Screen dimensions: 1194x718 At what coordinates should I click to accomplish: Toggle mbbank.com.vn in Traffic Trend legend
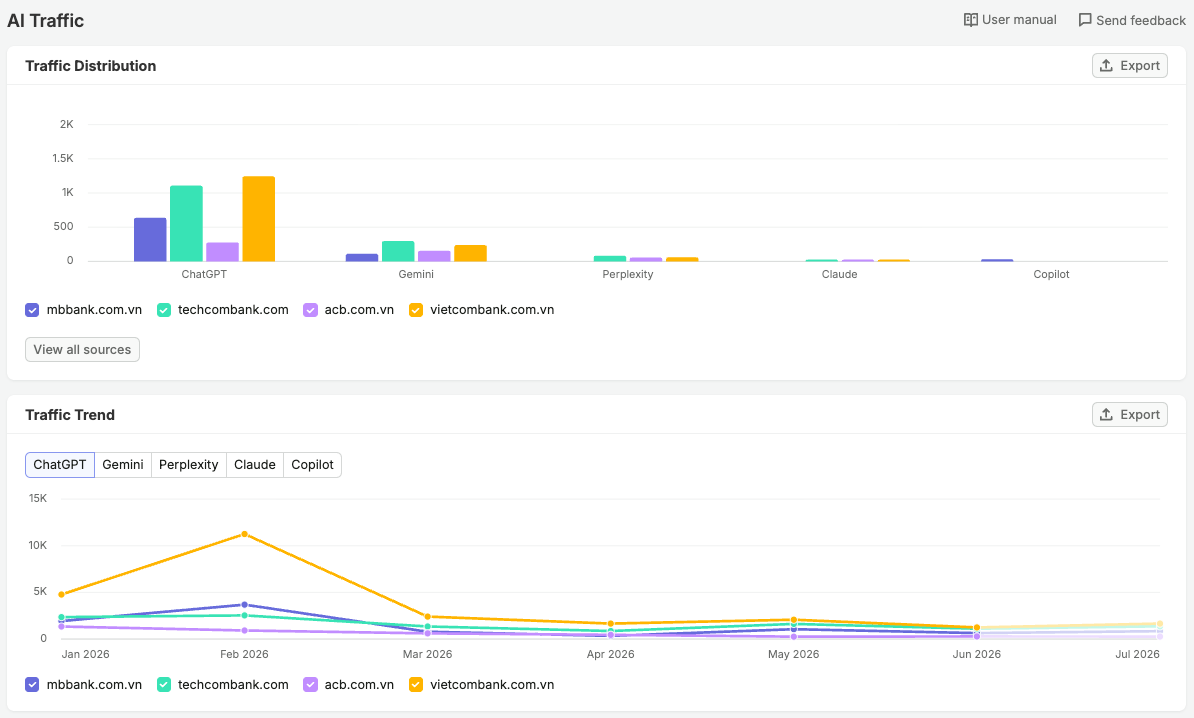(x=32, y=684)
